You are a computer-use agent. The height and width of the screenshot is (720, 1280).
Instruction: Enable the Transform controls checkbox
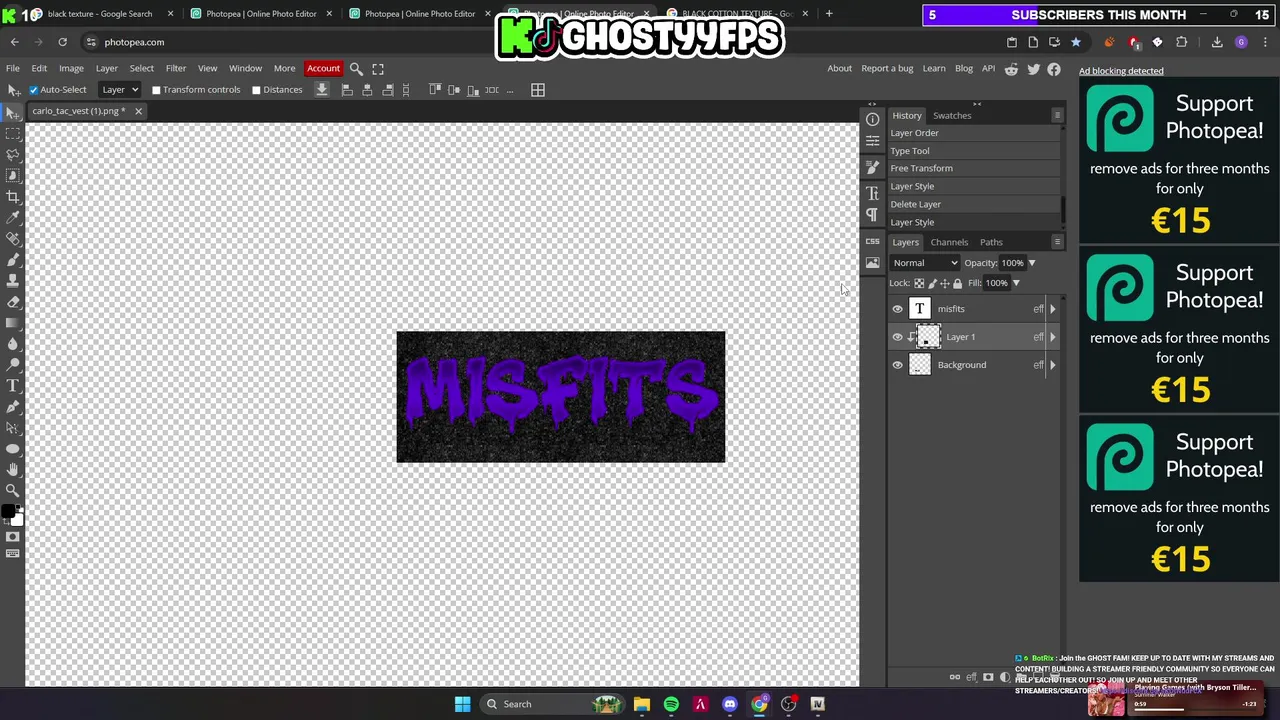click(156, 90)
